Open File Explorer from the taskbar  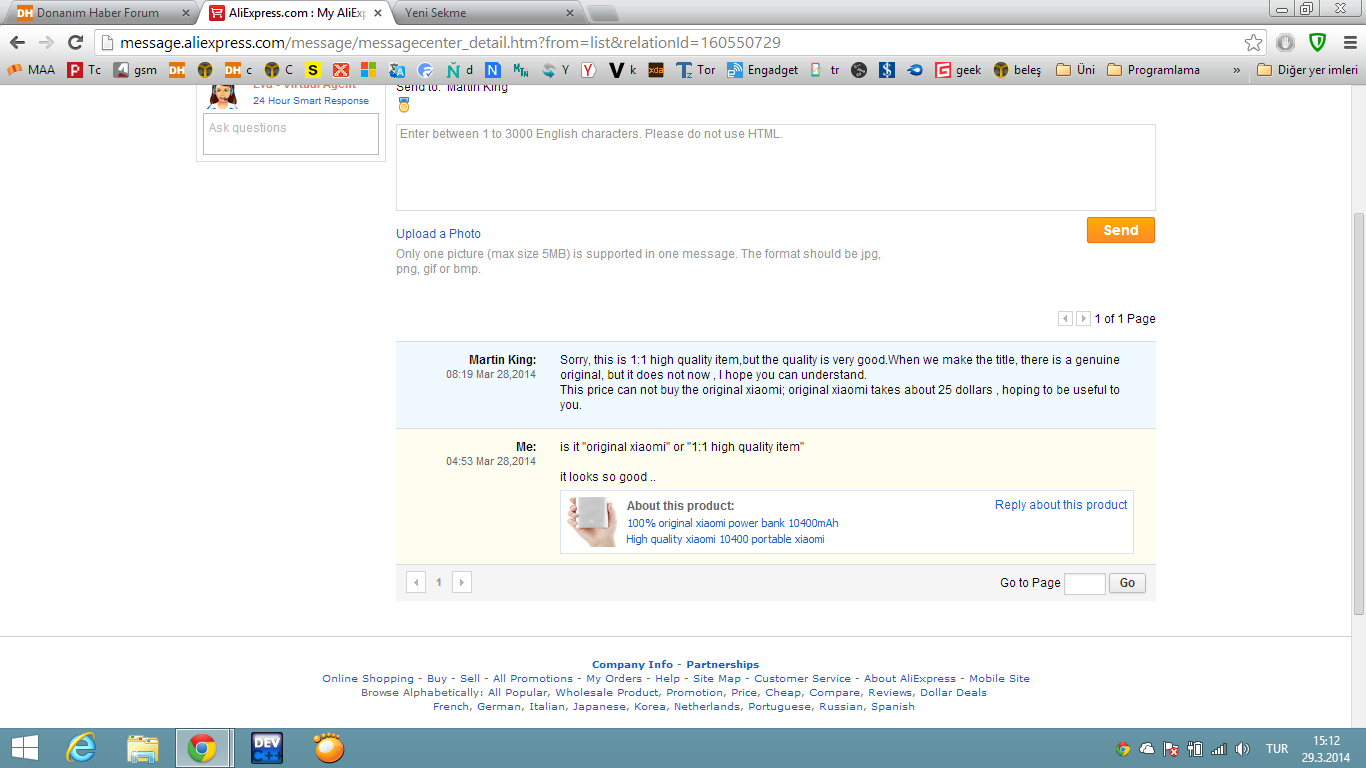click(x=142, y=748)
